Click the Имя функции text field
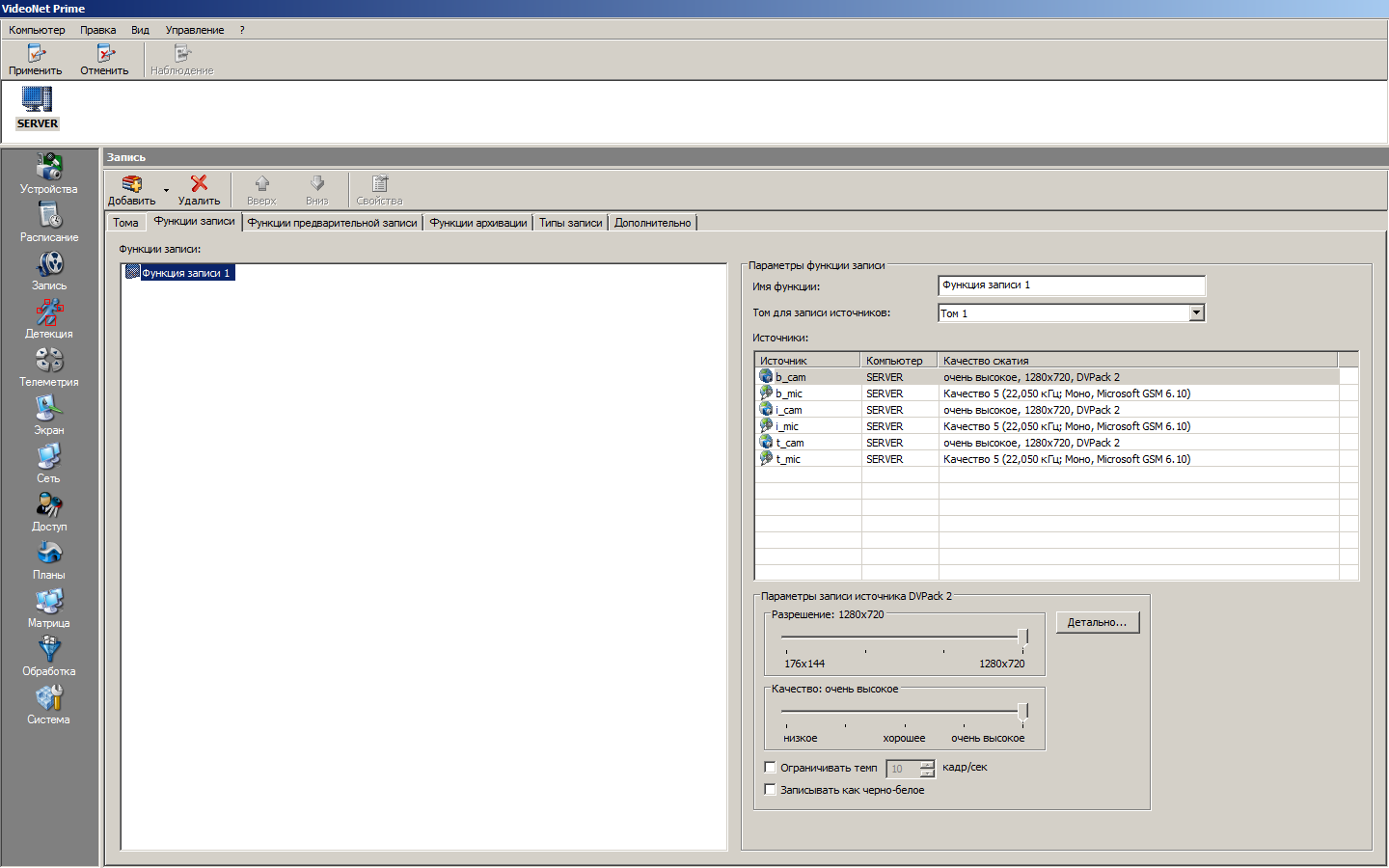The width and height of the screenshot is (1389, 868). (1071, 285)
